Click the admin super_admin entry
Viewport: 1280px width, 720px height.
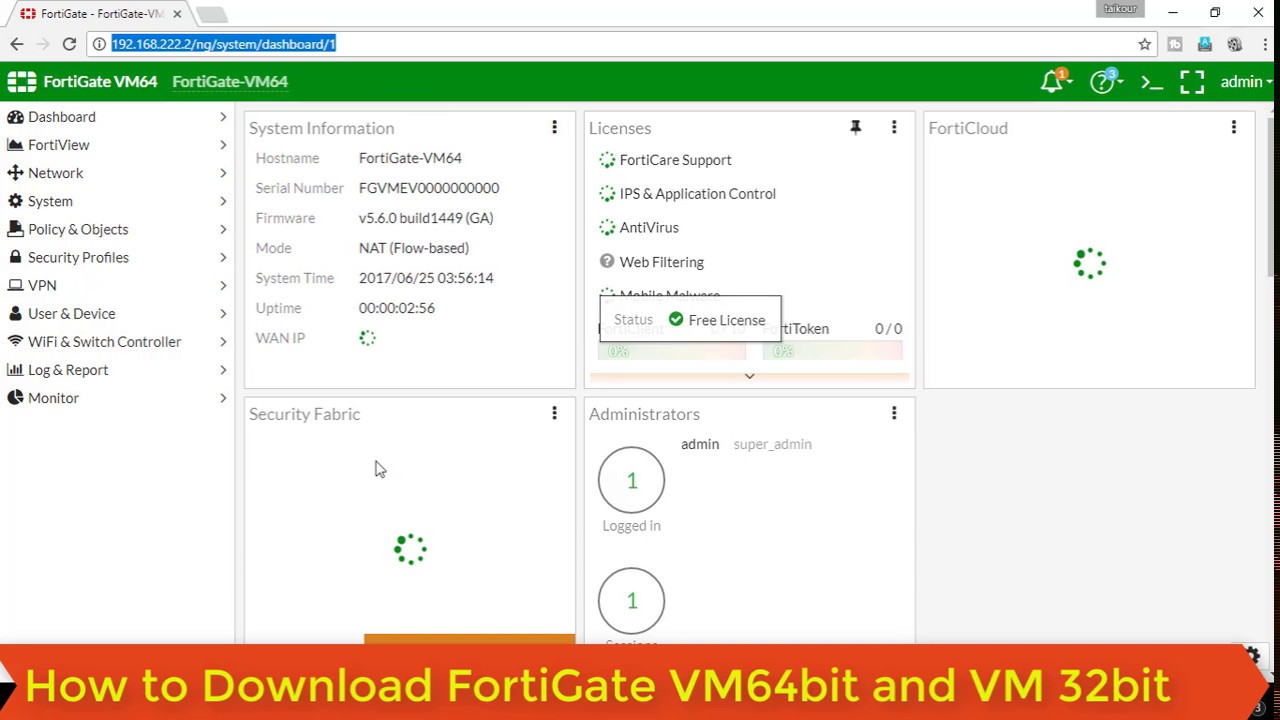746,444
